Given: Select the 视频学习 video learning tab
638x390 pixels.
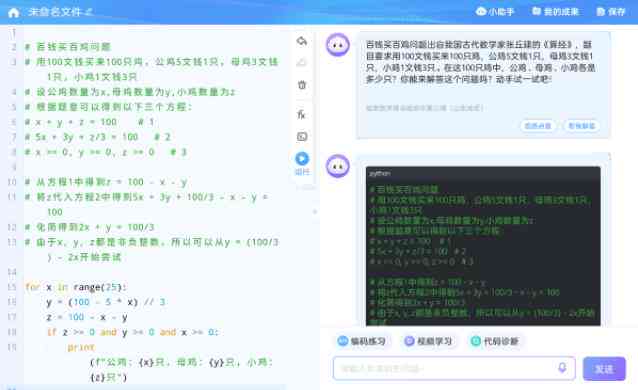Looking at the screenshot, I should pos(428,341).
